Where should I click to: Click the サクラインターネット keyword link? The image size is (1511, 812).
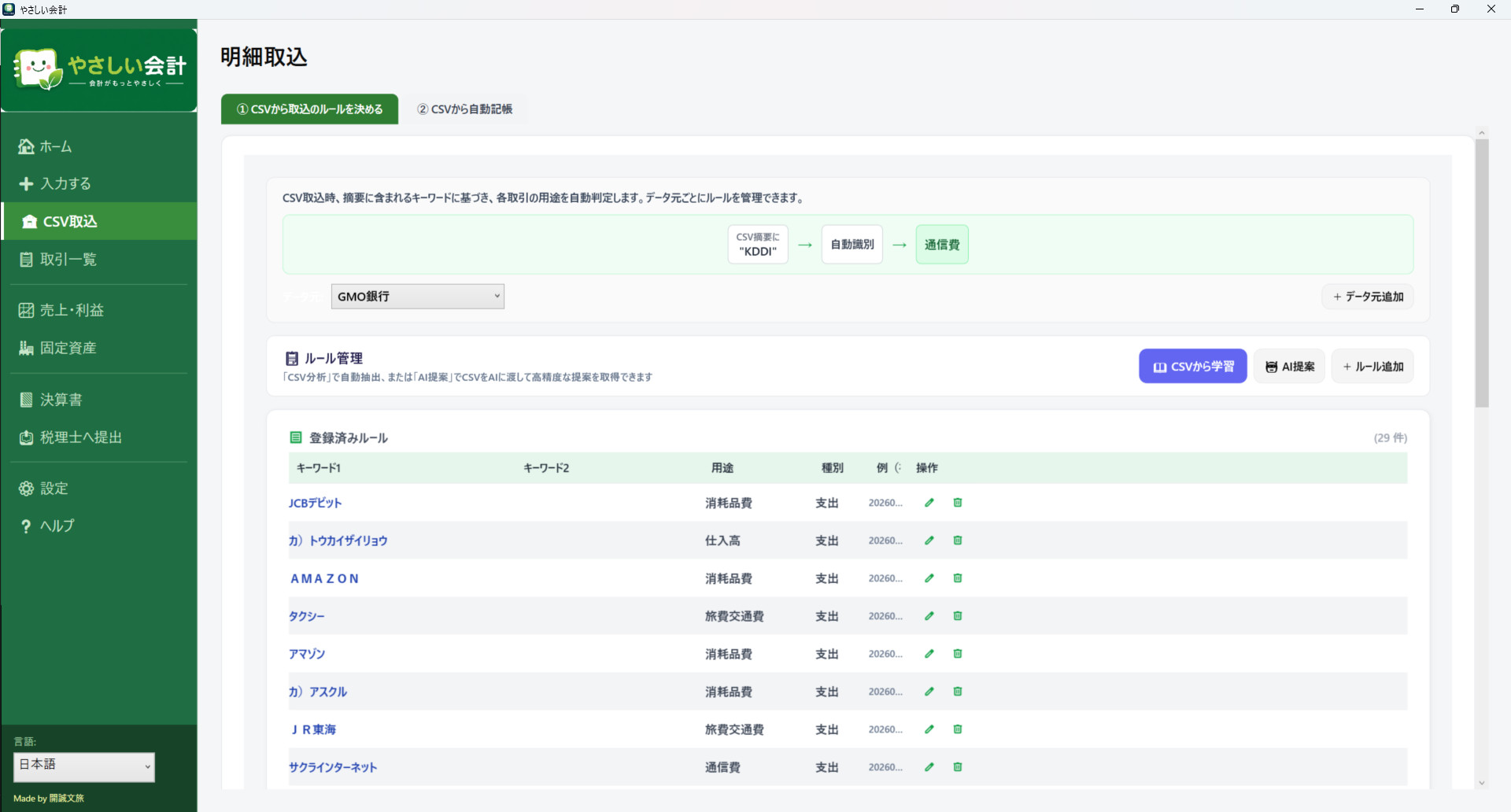tap(333, 767)
